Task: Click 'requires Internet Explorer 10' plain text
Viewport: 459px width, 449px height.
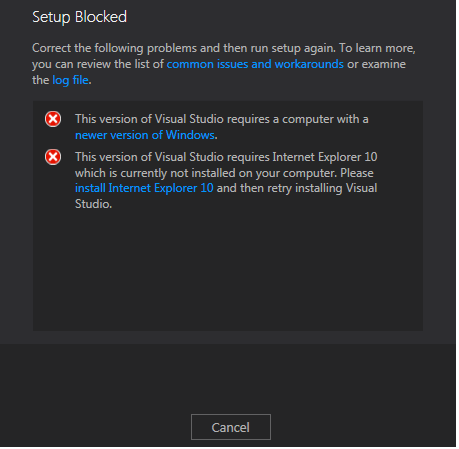Action: point(302,157)
